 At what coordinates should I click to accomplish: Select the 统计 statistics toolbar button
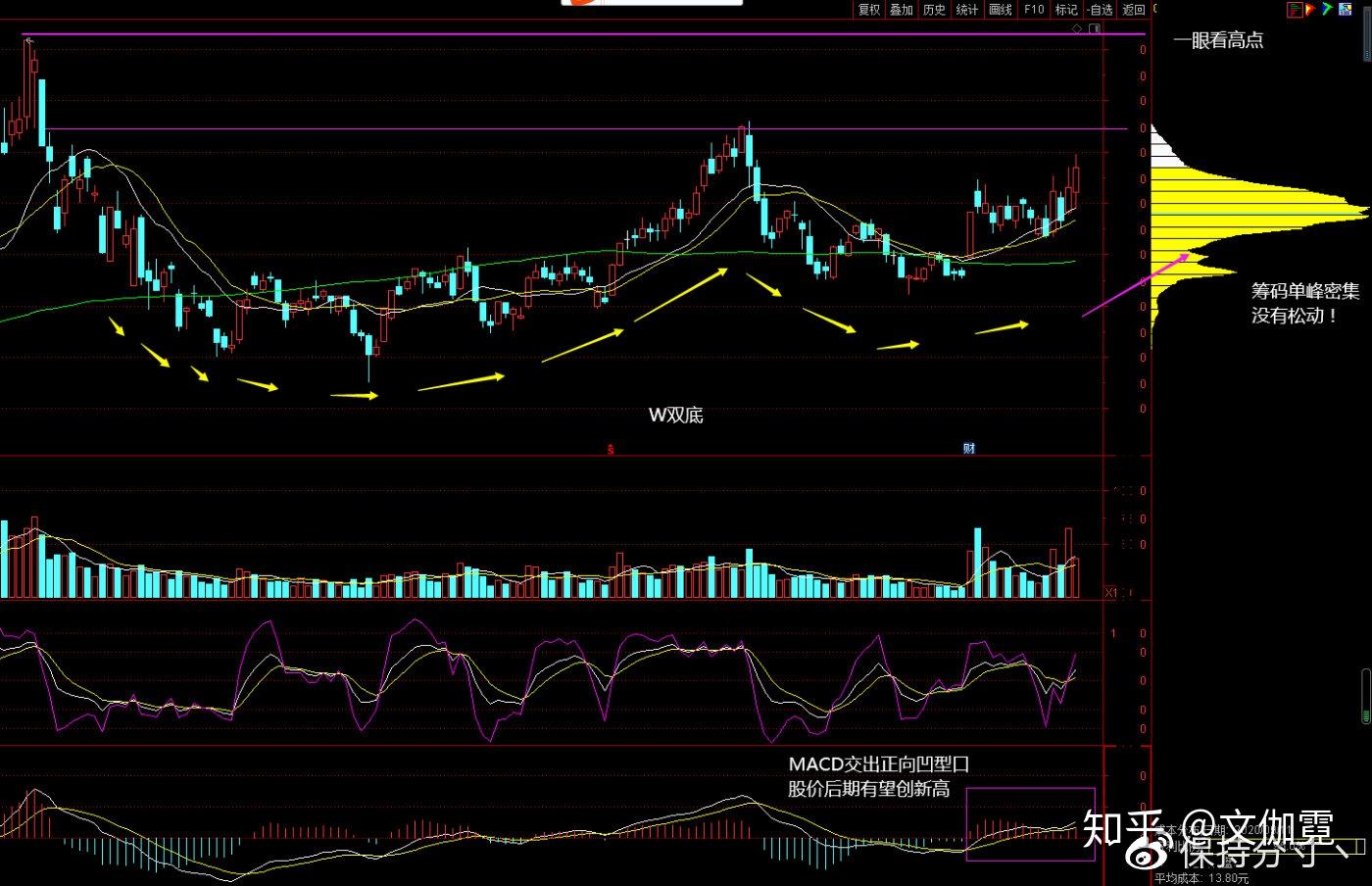point(967,10)
